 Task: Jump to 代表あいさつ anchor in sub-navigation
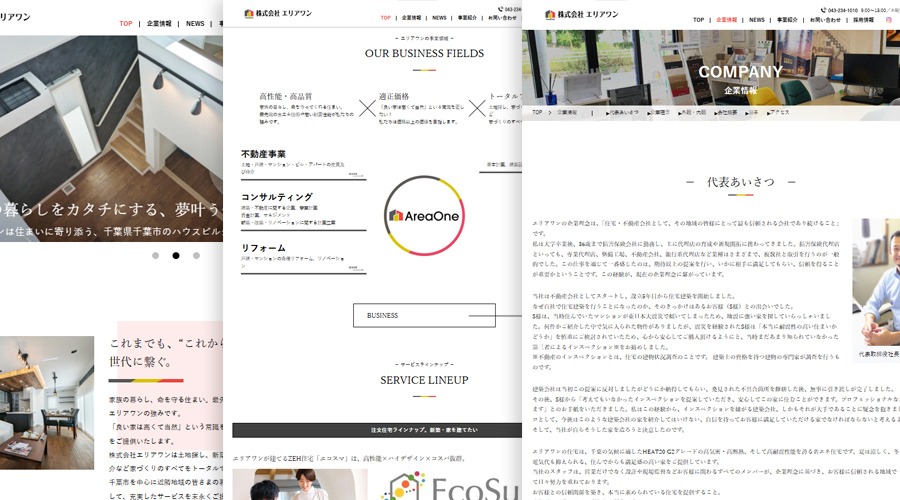(622, 112)
